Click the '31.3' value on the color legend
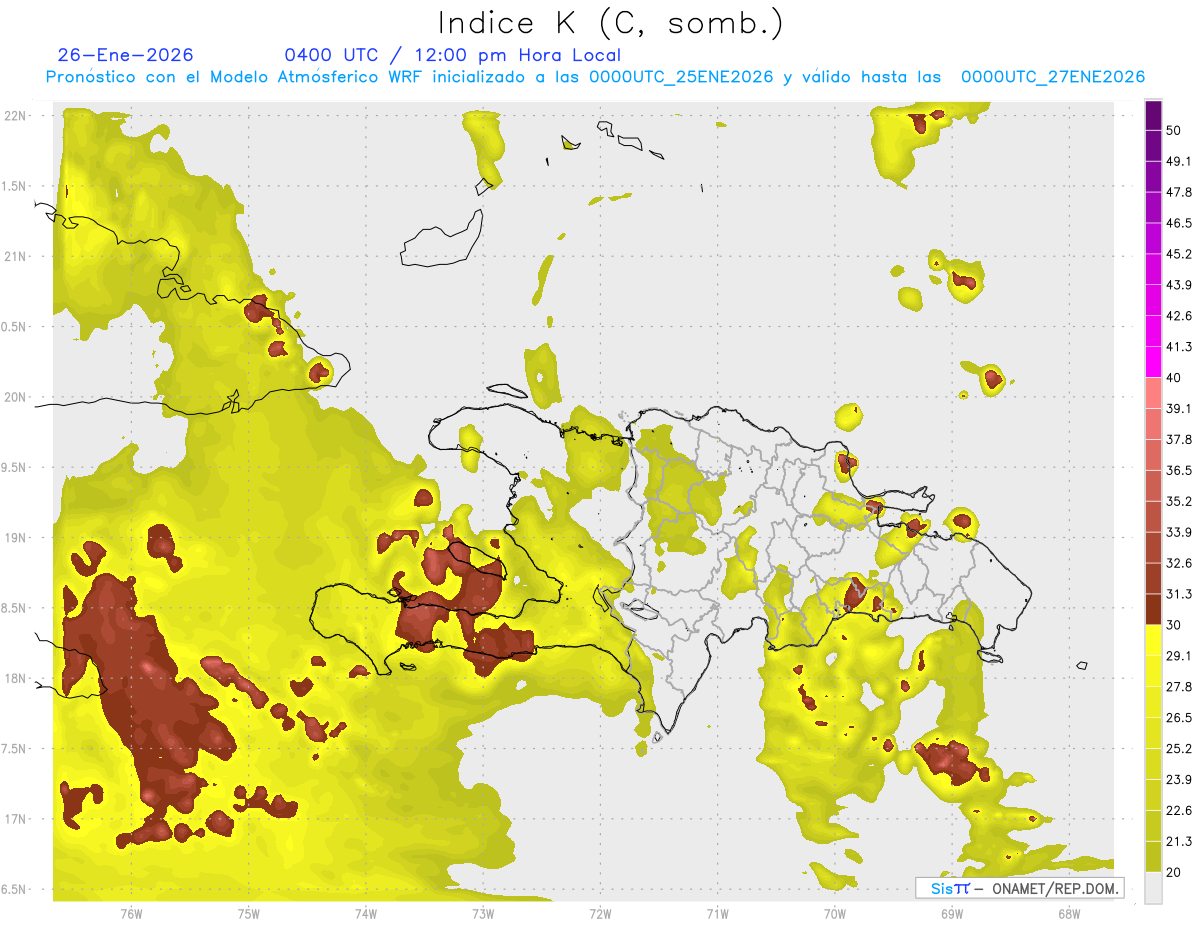The width and height of the screenshot is (1200, 927). pos(1179,594)
